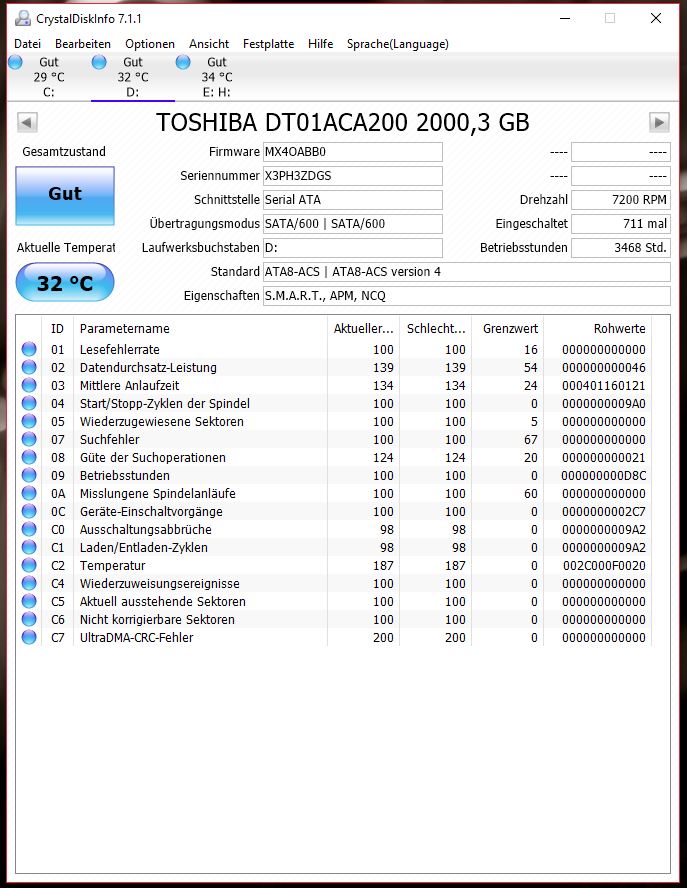Switch to drive C: 29 °C tab
The image size is (687, 888).
click(x=49, y=77)
